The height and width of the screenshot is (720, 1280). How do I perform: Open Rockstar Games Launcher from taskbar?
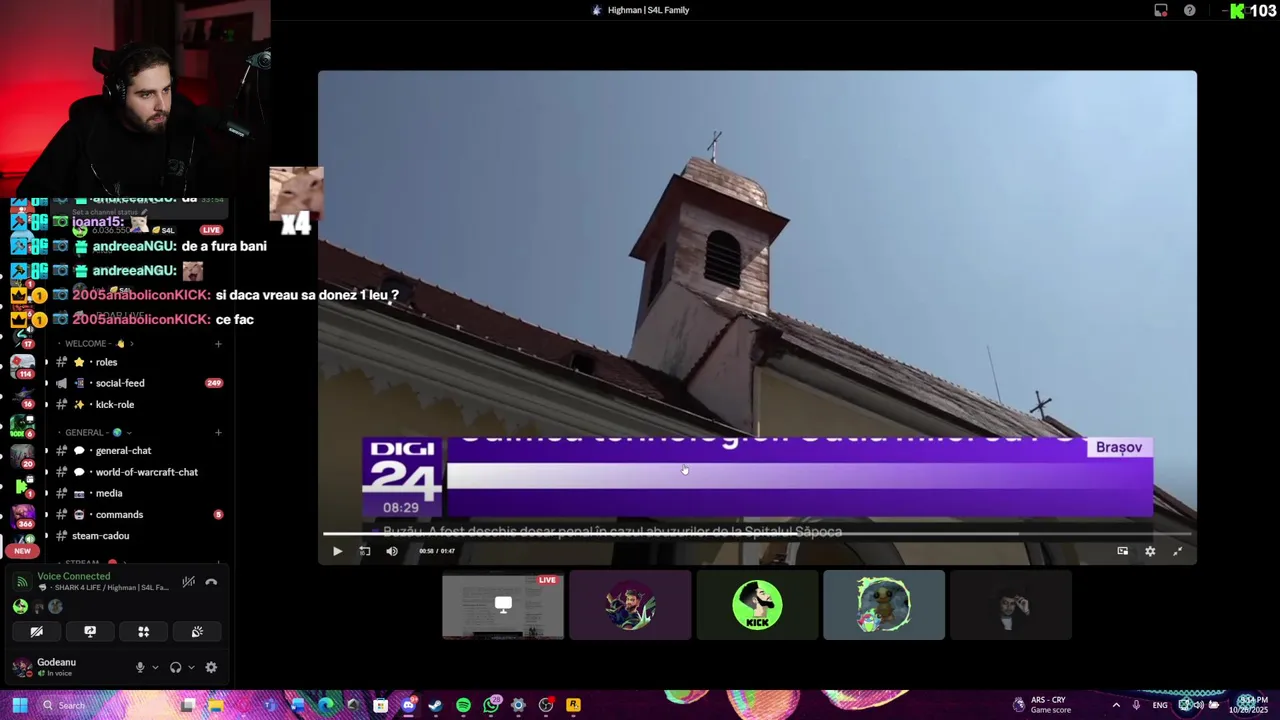573,705
